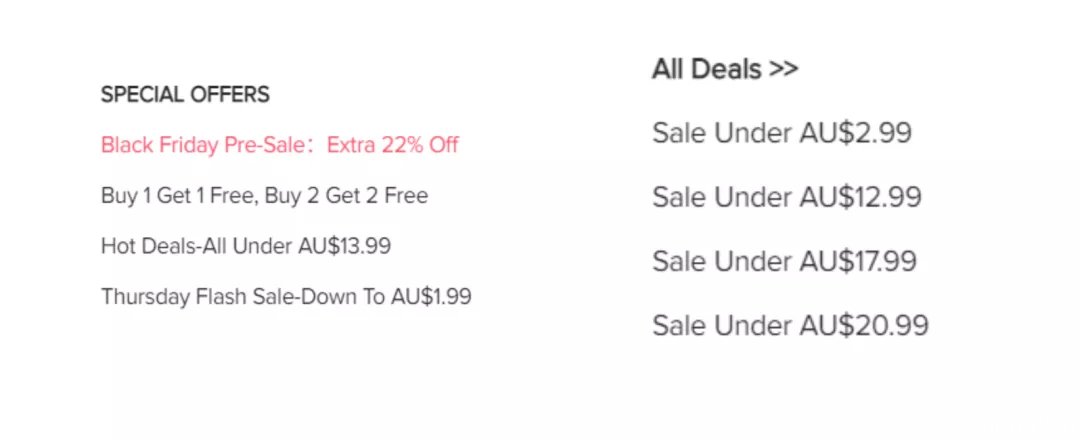Open Sale Under AU$20.99
The height and width of the screenshot is (440, 1080).
(x=790, y=325)
